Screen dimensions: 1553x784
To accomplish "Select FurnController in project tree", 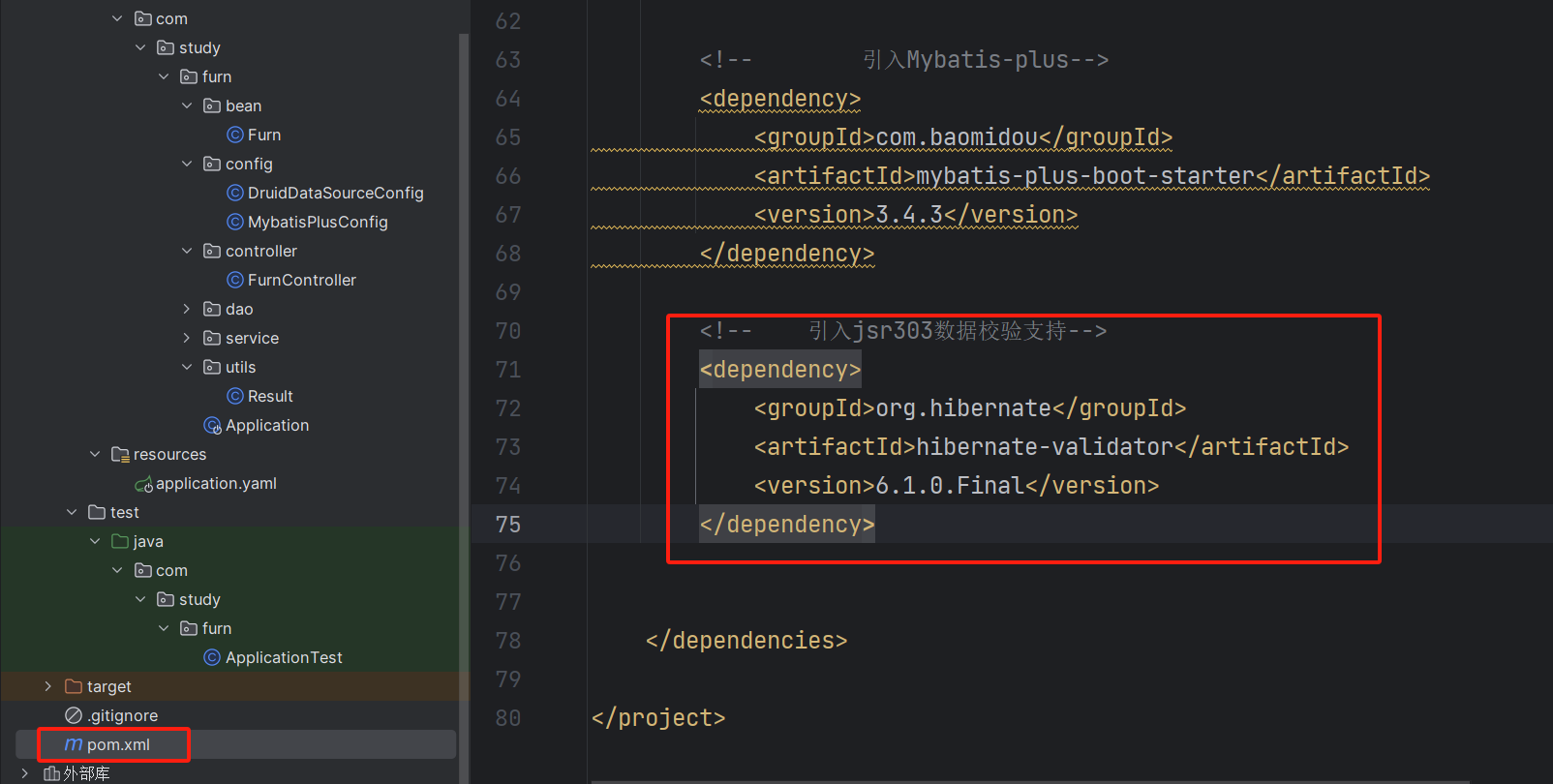I will 302,280.
